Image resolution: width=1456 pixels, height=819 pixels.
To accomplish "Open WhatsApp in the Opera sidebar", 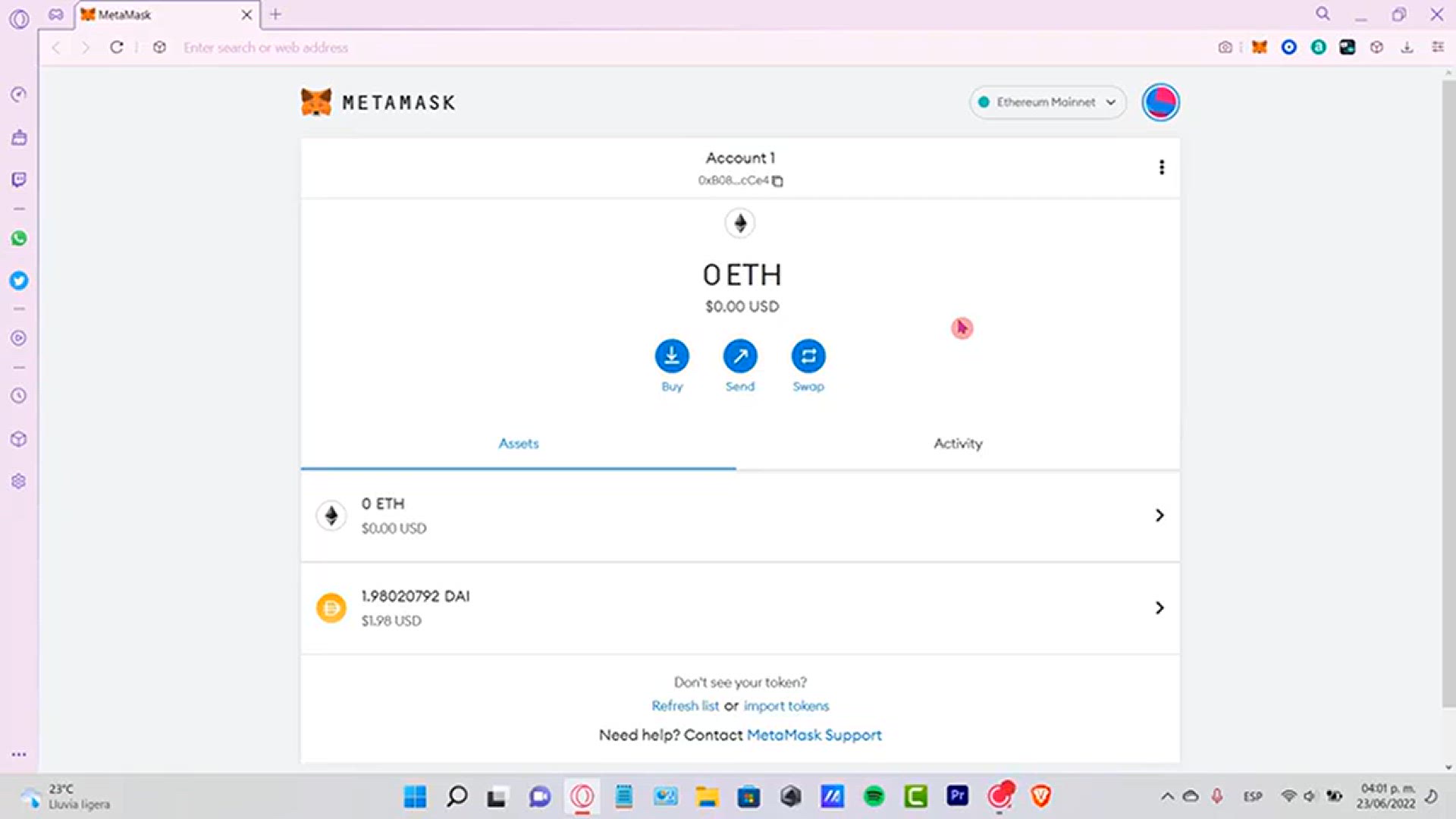I will point(19,239).
